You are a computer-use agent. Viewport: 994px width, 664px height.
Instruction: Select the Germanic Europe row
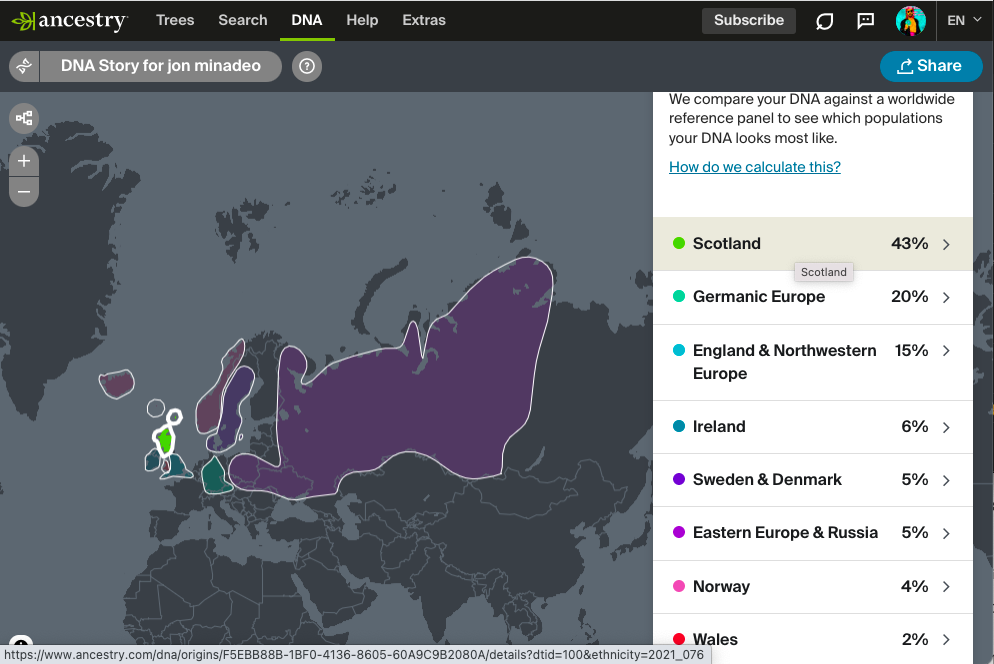[813, 297]
